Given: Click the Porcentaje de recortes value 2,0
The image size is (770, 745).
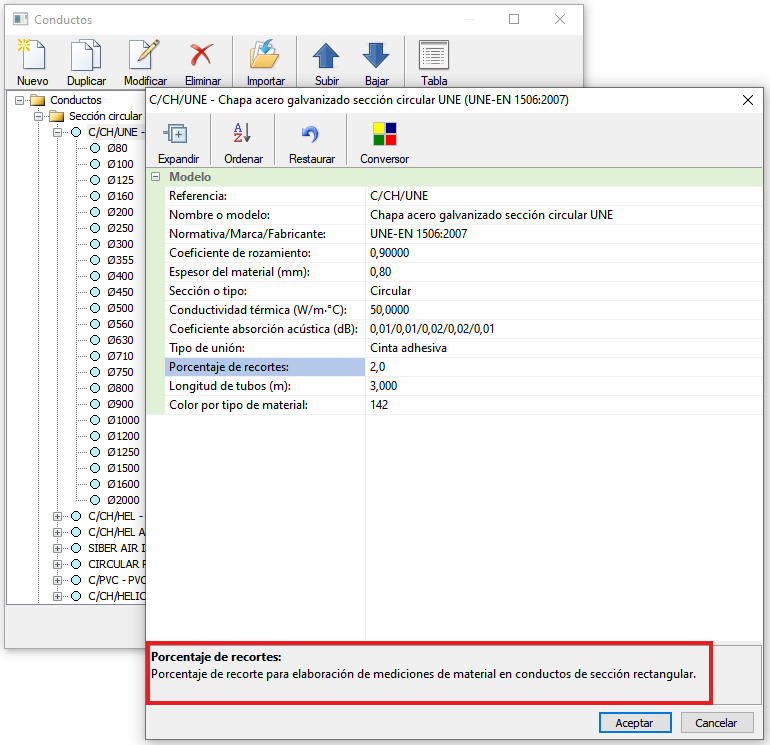Looking at the screenshot, I should (x=564, y=367).
